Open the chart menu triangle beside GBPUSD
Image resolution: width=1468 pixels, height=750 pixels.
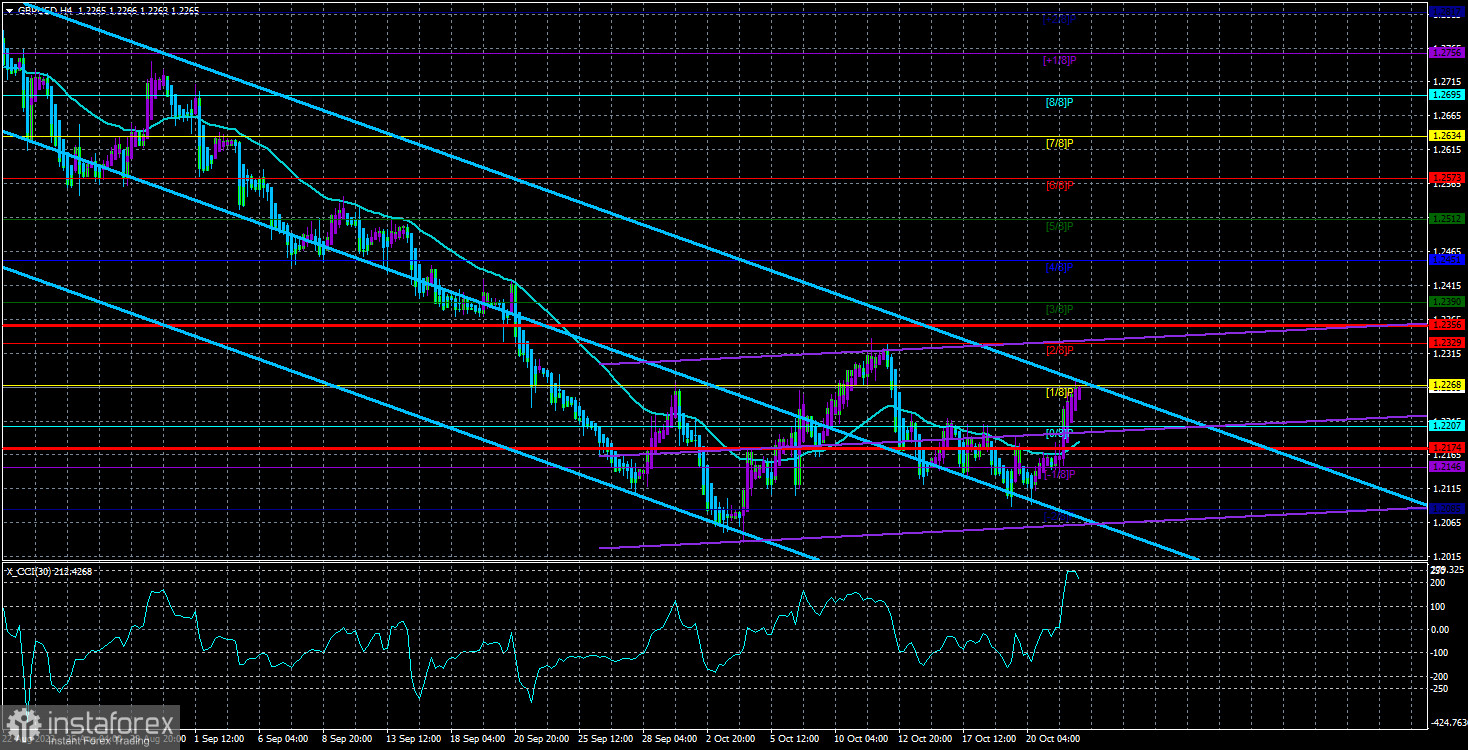(9, 9)
